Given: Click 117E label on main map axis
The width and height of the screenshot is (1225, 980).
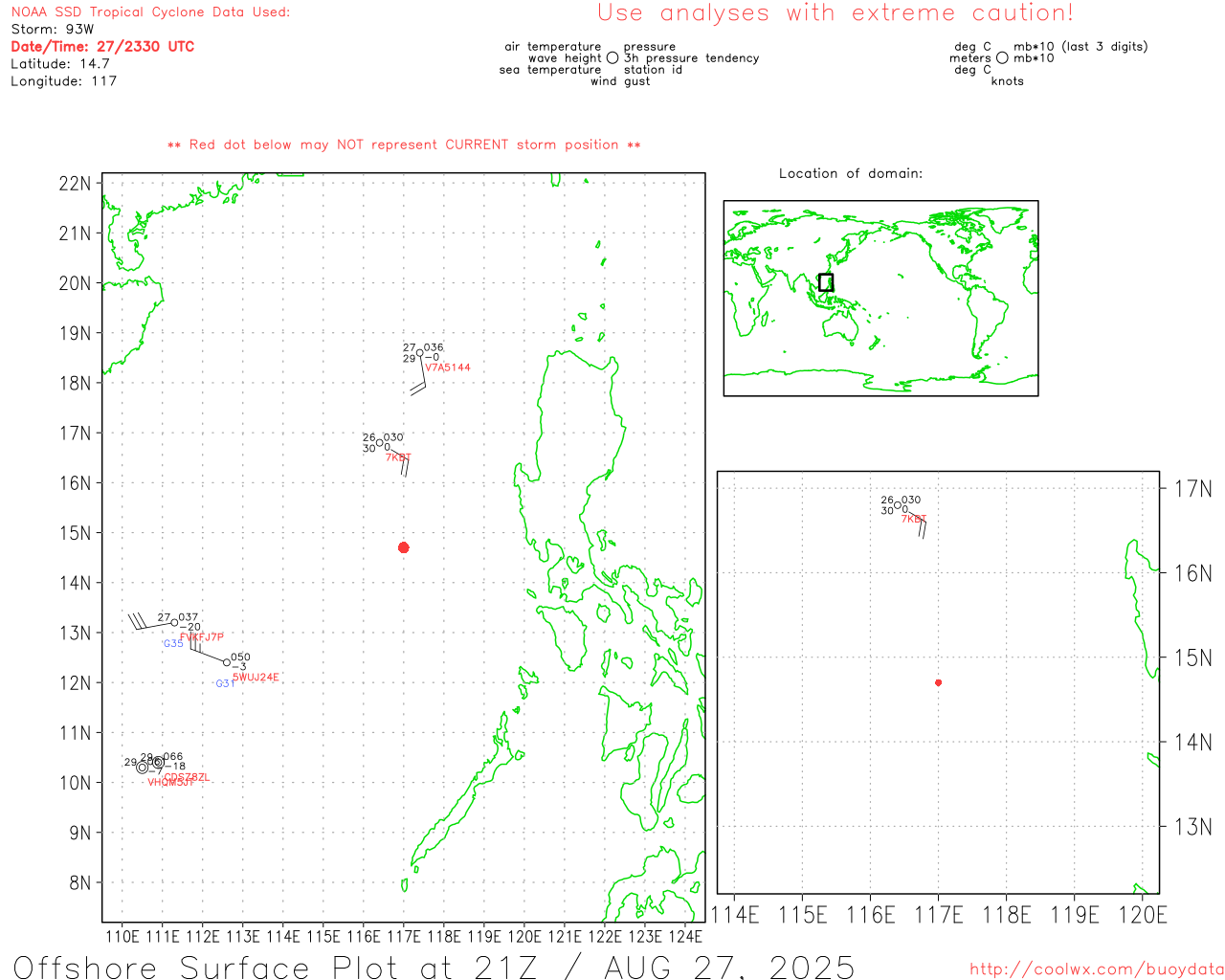Looking at the screenshot, I should [x=404, y=937].
